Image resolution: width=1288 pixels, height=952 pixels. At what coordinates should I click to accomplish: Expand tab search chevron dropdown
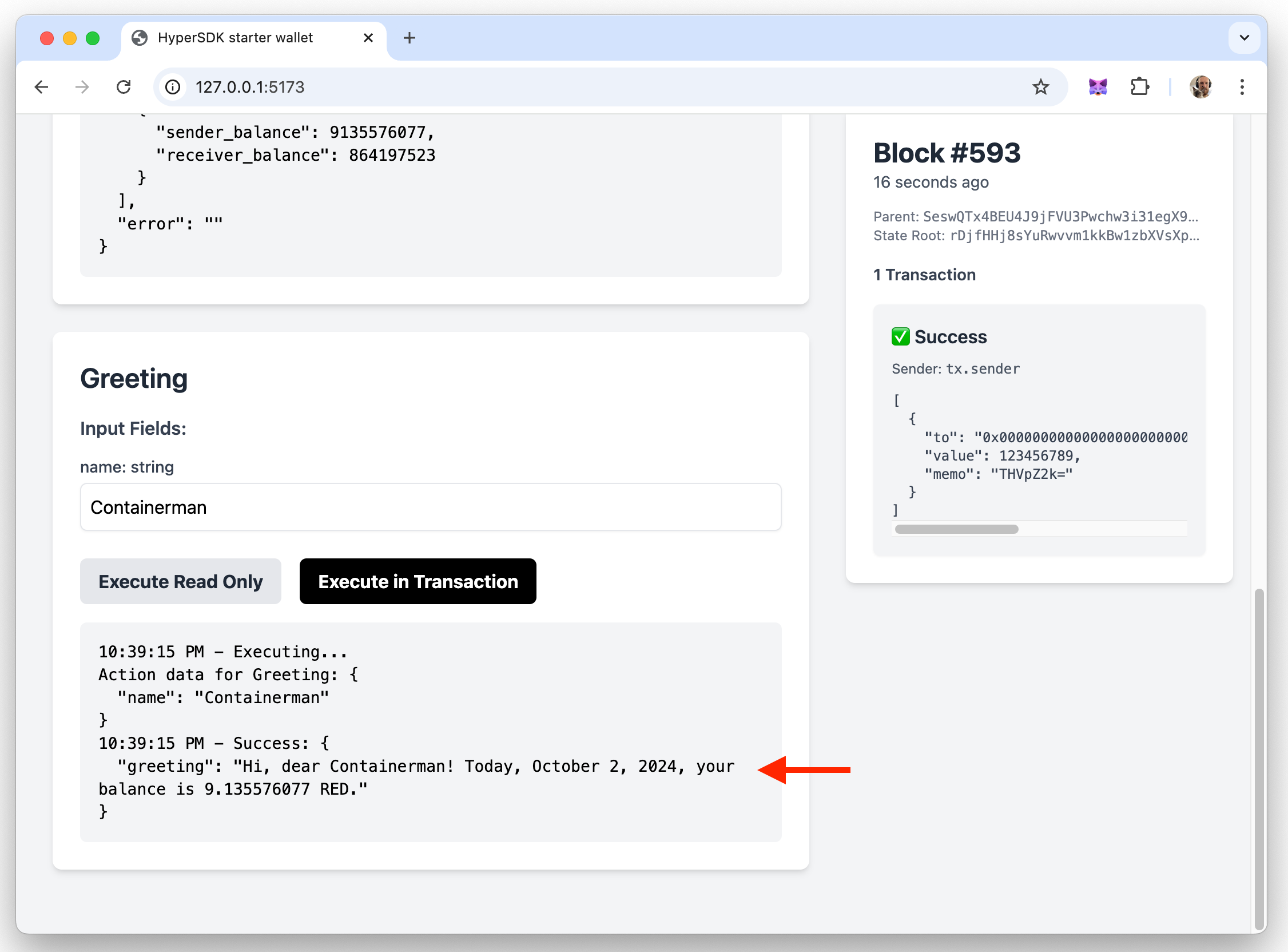coord(1244,38)
